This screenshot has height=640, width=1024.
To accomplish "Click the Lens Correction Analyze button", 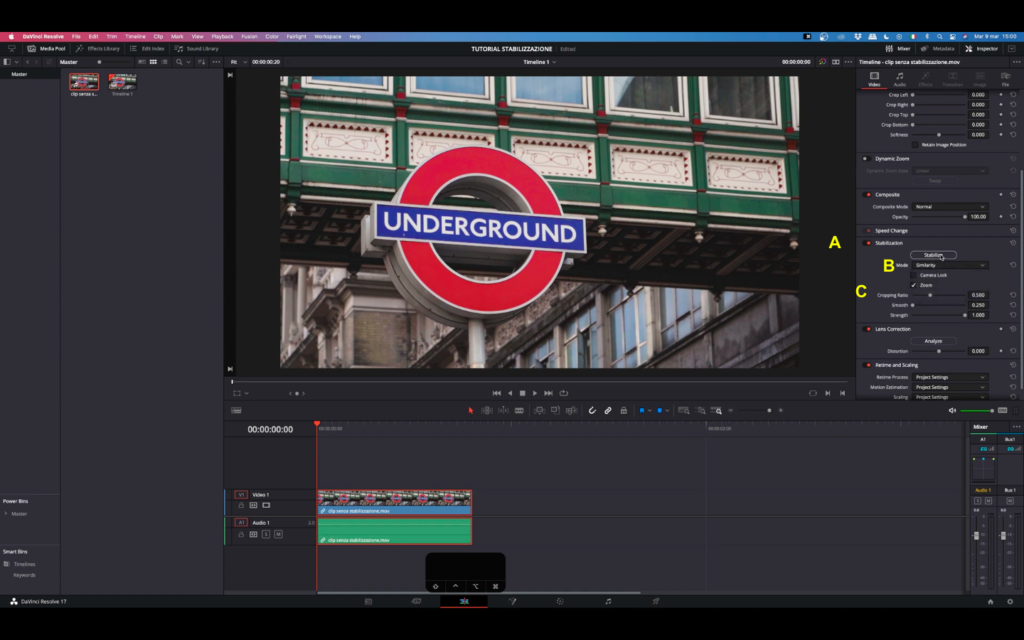I will 933,341.
